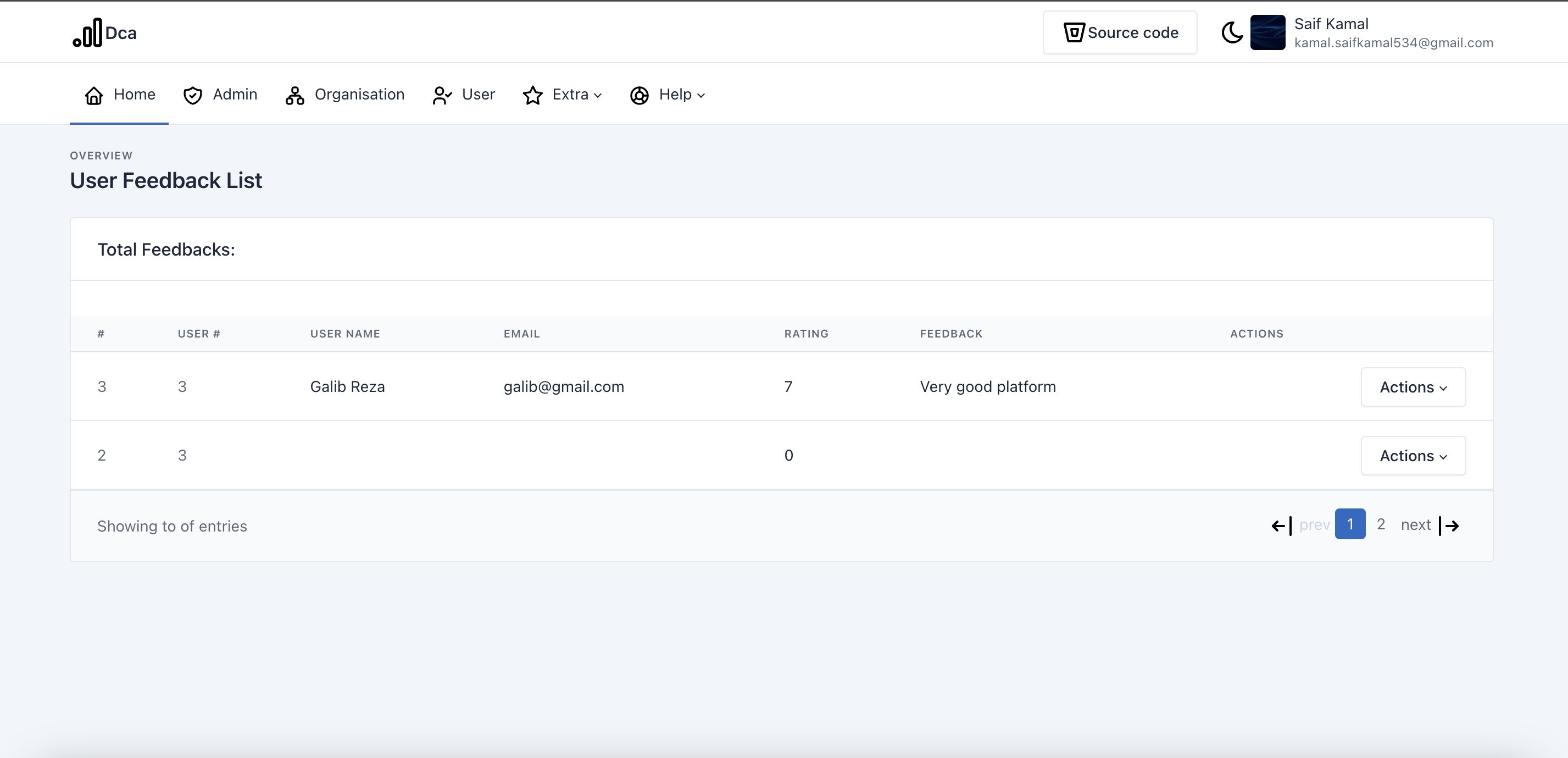Expand the Help menu dropdown
This screenshot has height=758, width=1568.
(x=682, y=95)
